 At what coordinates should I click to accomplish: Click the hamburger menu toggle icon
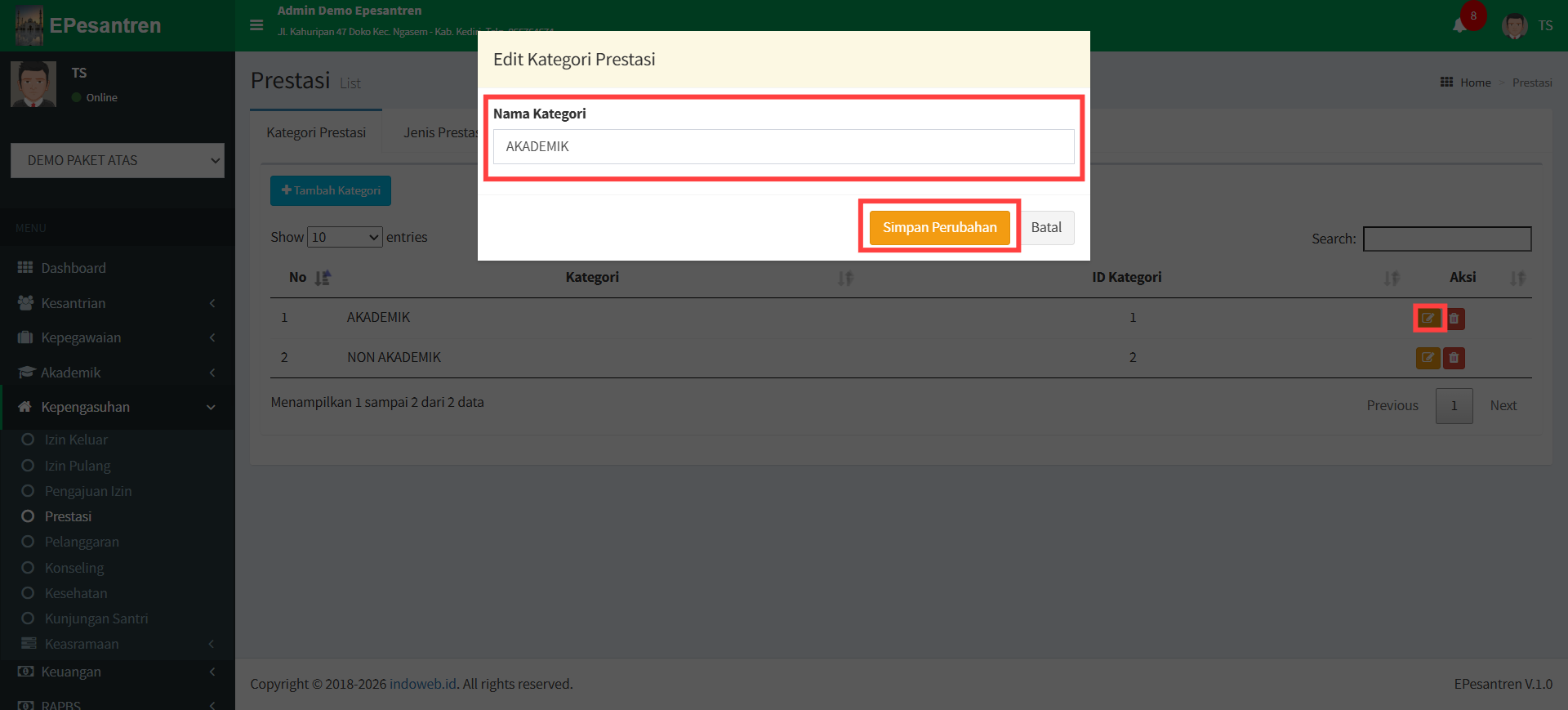pyautogui.click(x=256, y=25)
